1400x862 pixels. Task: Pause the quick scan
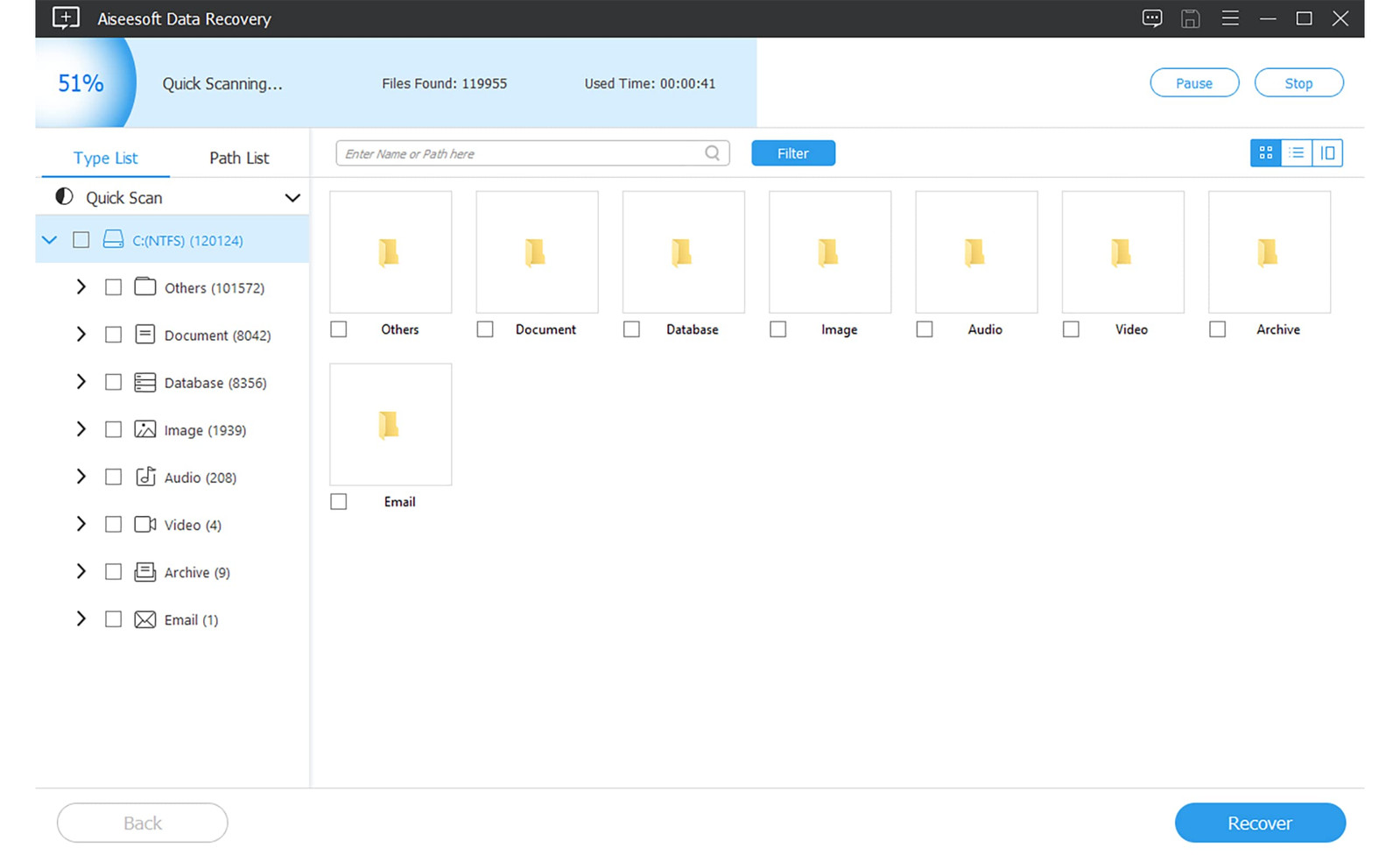coord(1194,83)
